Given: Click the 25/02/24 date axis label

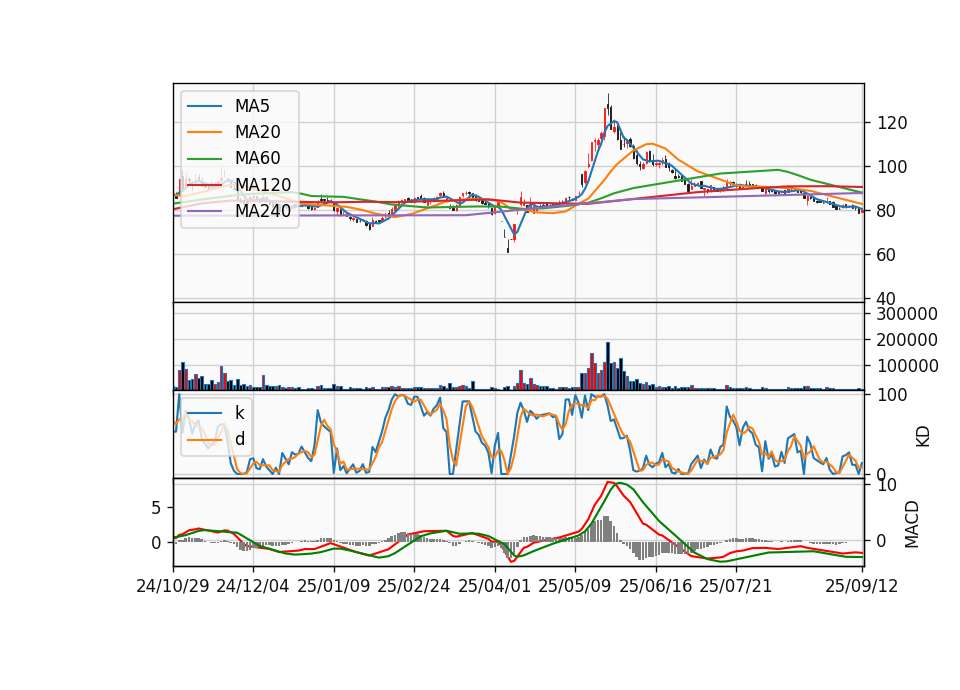Looking at the screenshot, I should click(414, 586).
